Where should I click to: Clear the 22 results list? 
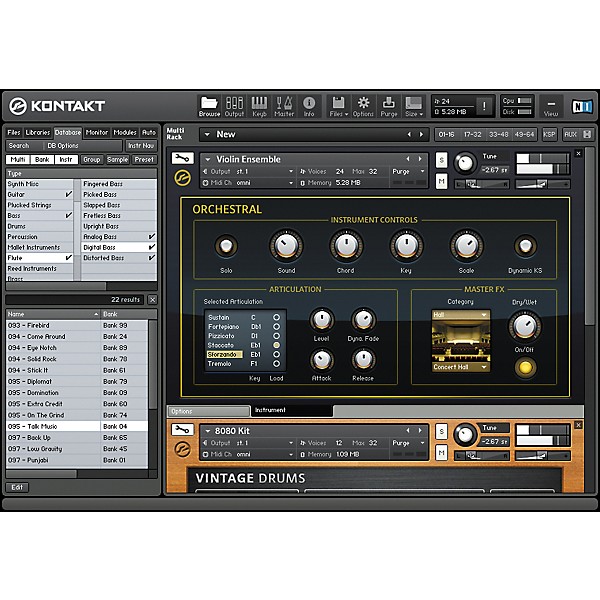point(152,300)
